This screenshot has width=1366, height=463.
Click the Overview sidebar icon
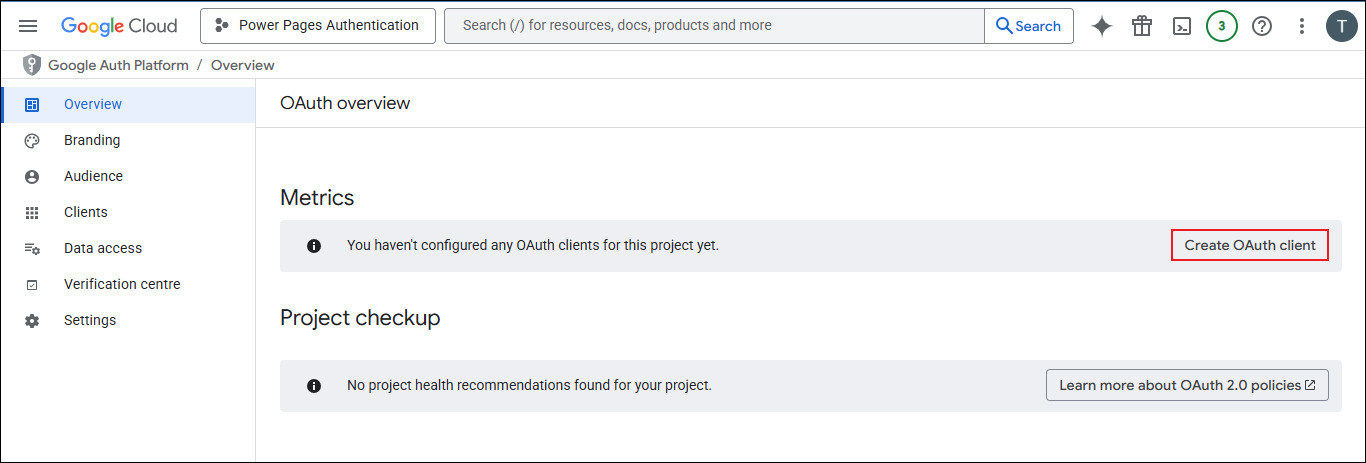[x=32, y=104]
